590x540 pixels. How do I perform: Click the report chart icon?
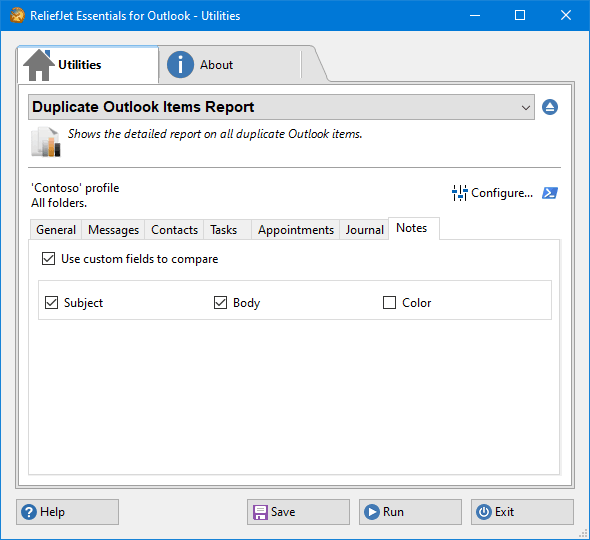click(46, 142)
